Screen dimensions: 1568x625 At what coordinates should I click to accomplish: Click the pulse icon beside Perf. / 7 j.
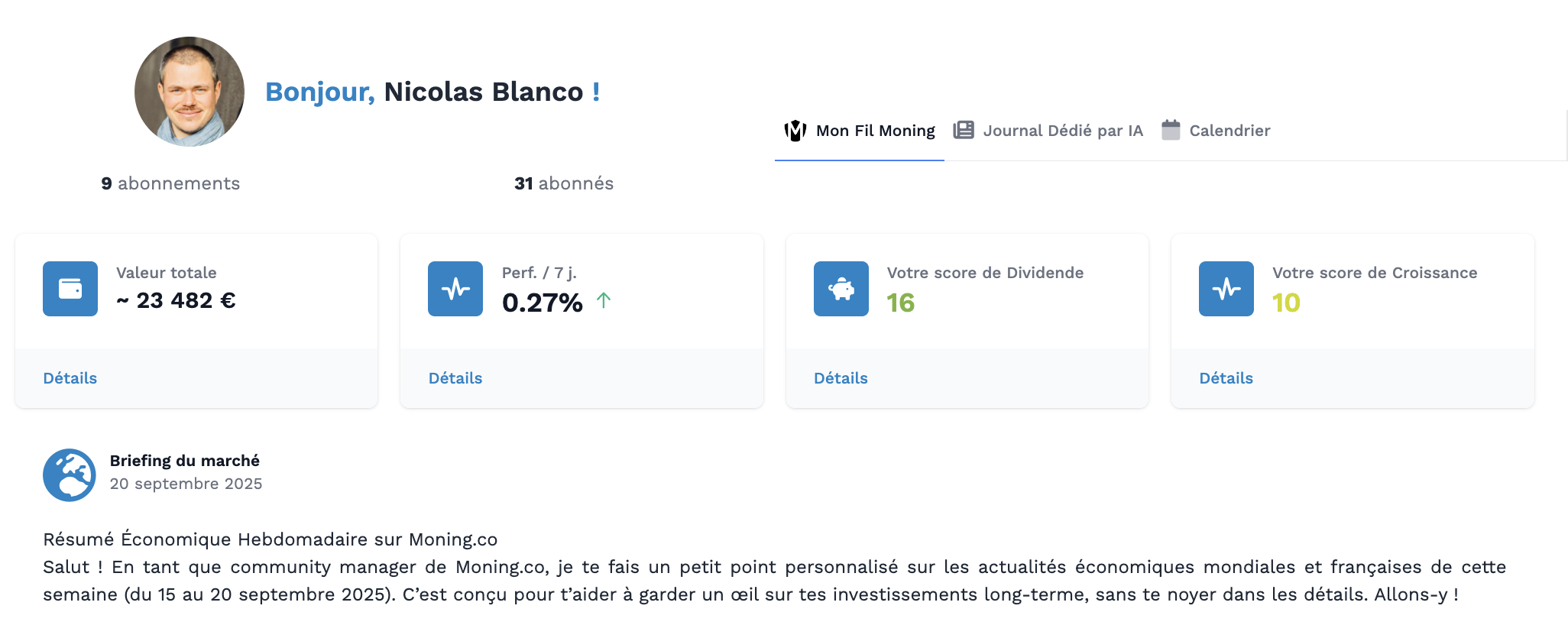point(455,289)
